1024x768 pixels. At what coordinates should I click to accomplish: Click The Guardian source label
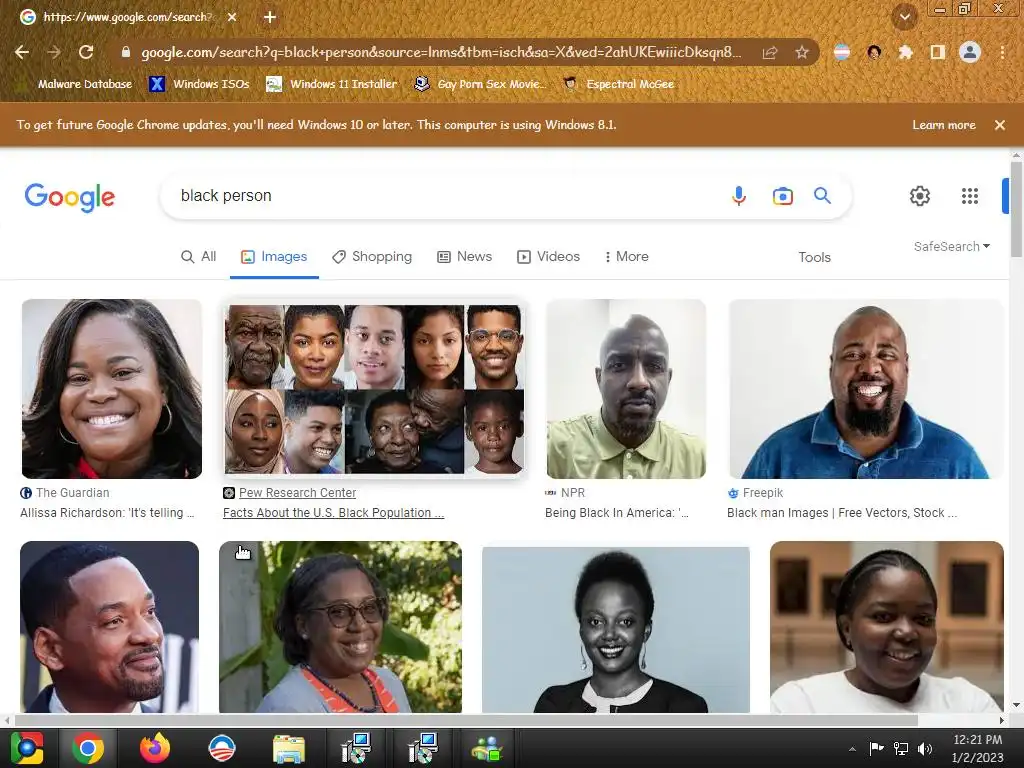tap(72, 493)
